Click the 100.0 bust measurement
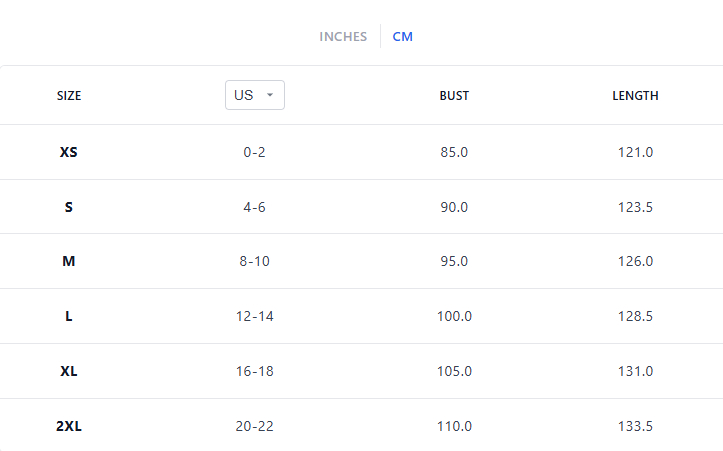The image size is (723, 451). pos(454,316)
